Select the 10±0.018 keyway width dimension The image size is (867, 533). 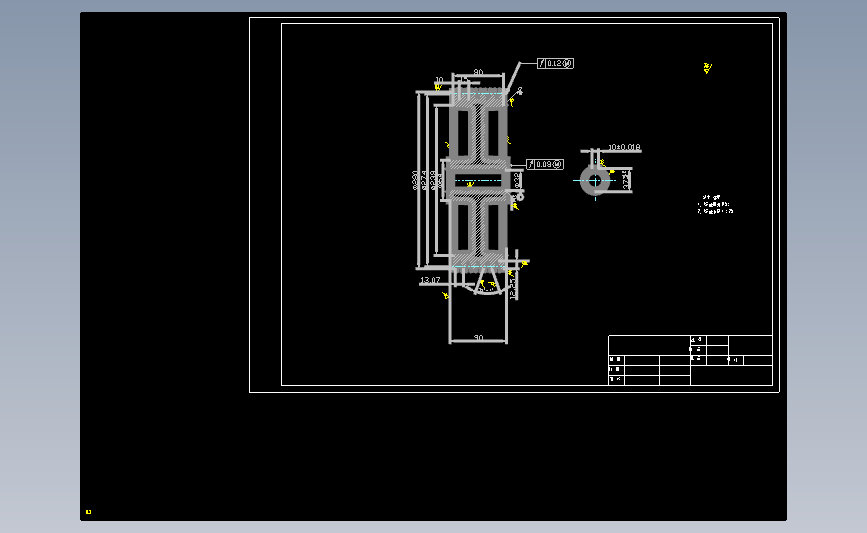624,147
